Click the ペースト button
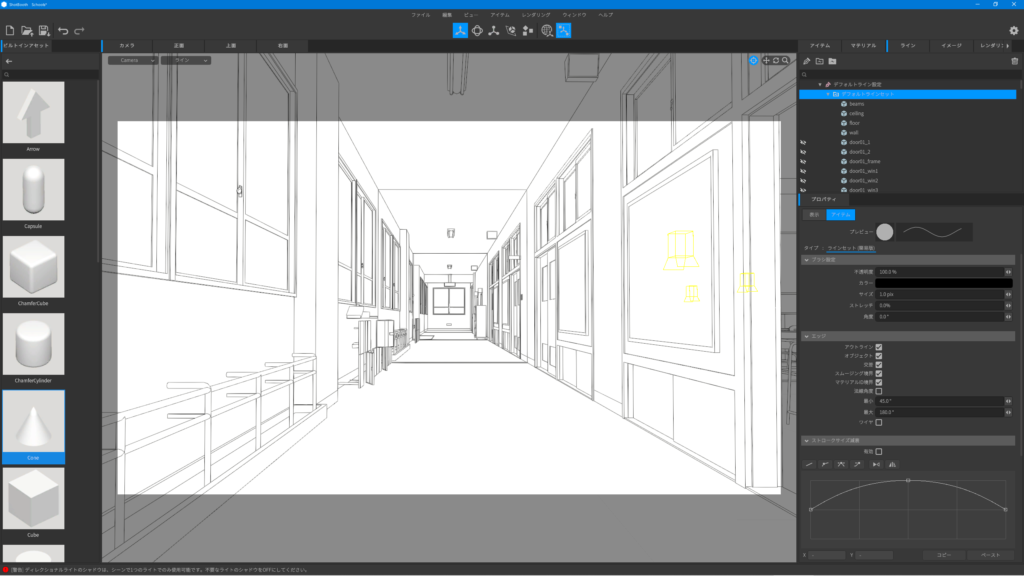 coord(990,555)
